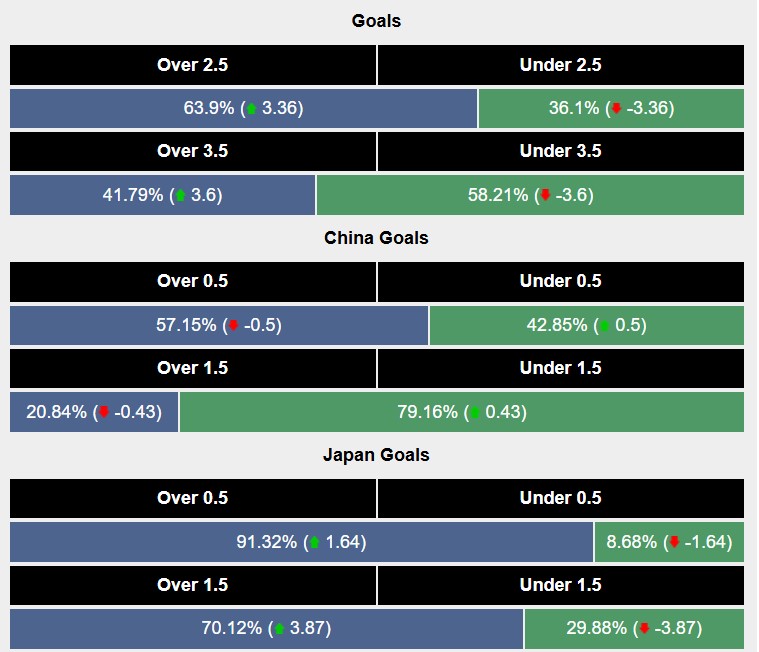This screenshot has width=759, height=652.
Task: Click the Japan Goals section title
Action: (376, 455)
